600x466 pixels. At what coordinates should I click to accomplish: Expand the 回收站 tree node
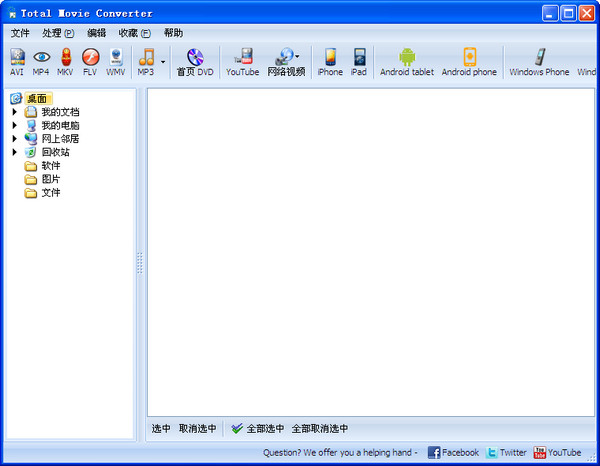click(15, 152)
